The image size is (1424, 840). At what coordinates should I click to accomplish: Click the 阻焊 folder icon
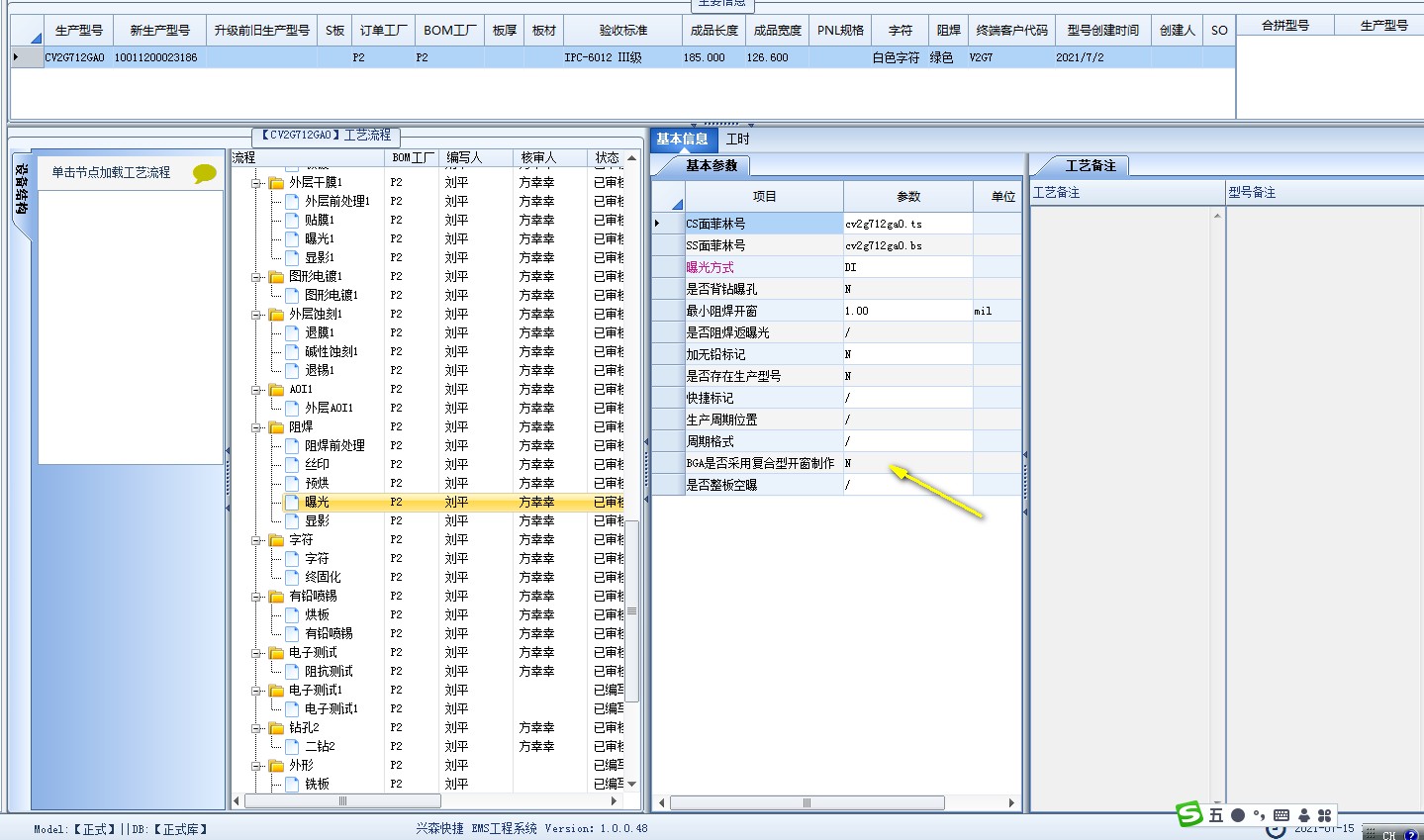(x=277, y=427)
